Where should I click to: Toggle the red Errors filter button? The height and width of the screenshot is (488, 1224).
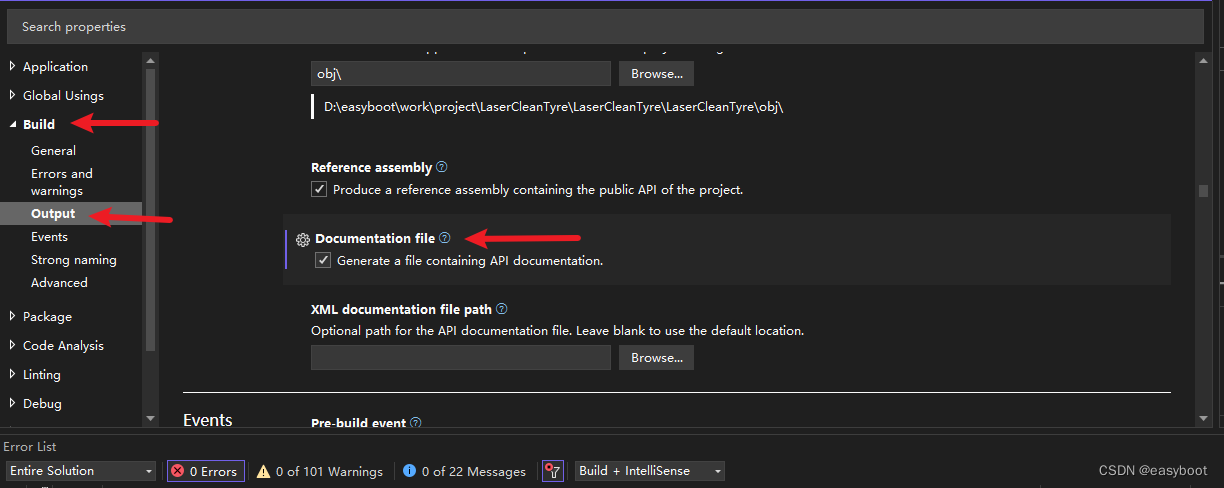pyautogui.click(x=205, y=471)
